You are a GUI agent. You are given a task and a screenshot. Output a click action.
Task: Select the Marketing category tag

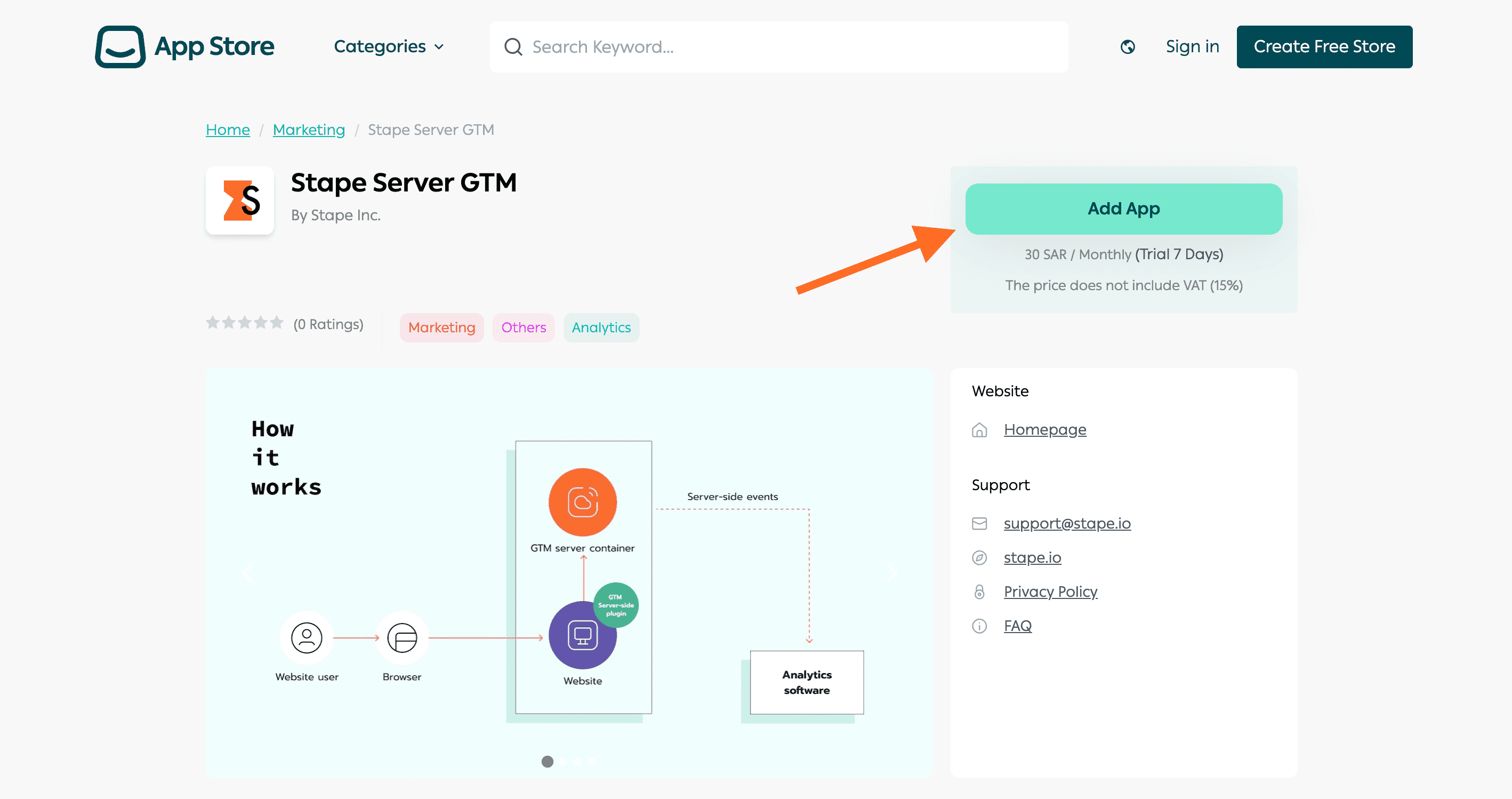pos(441,327)
